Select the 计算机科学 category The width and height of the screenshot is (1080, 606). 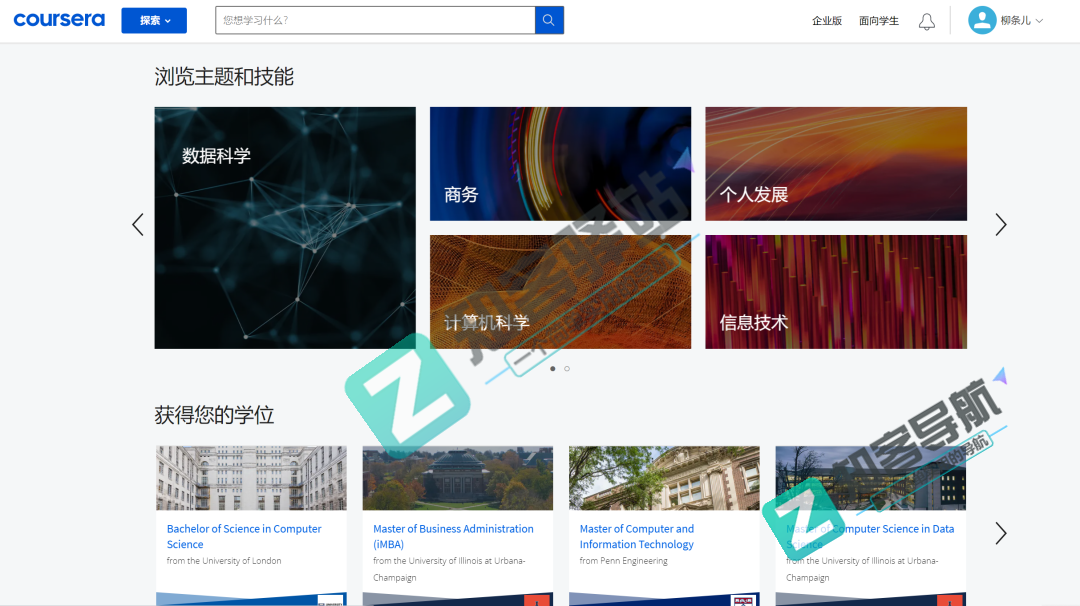(560, 291)
